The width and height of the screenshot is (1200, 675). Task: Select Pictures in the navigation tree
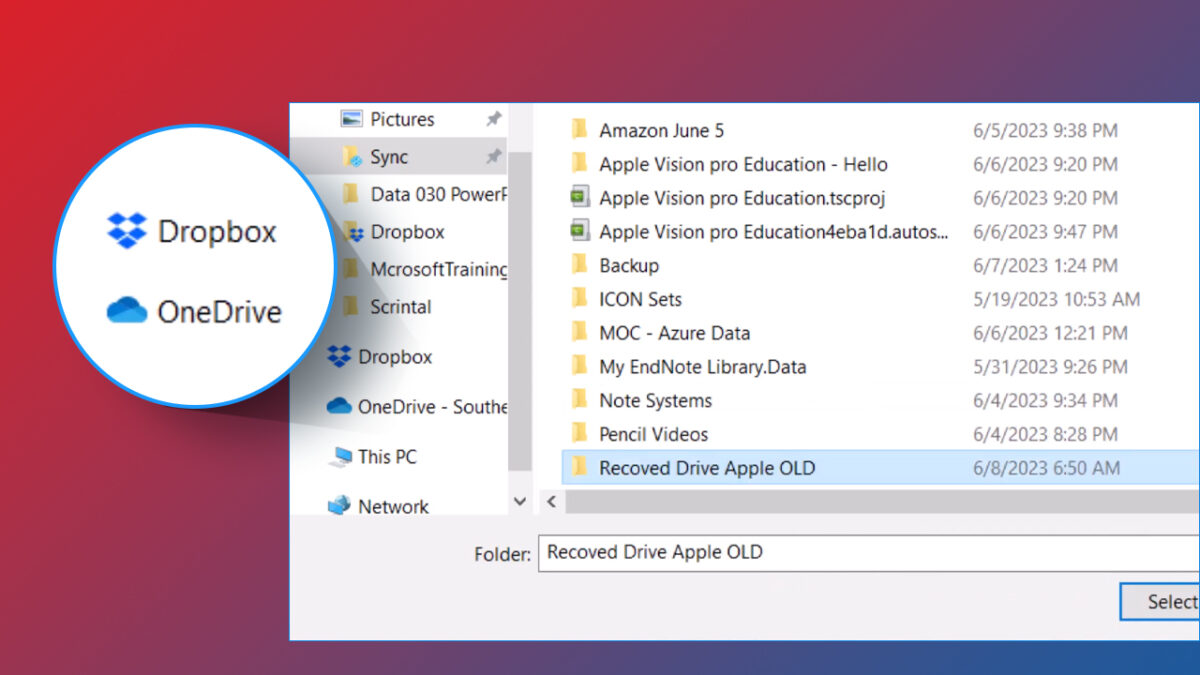(x=402, y=119)
